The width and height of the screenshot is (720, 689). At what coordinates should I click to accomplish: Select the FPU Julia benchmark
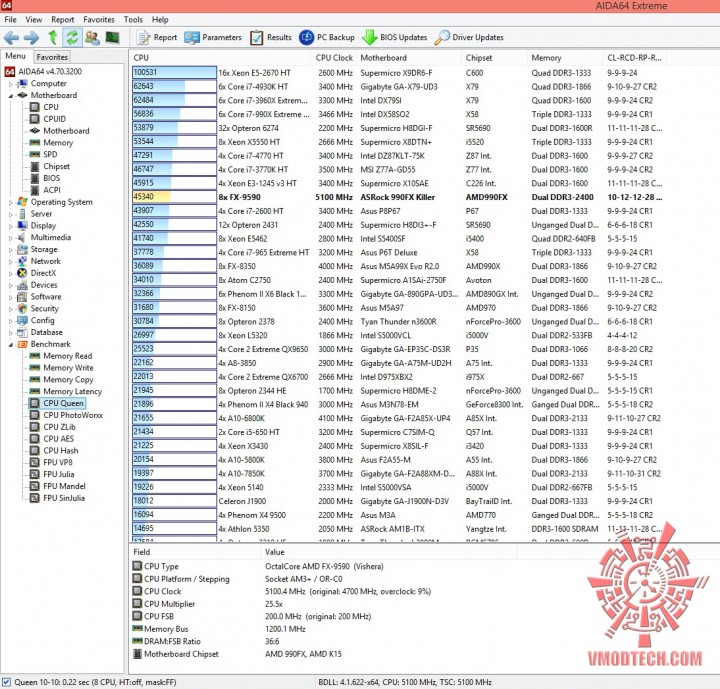(52, 474)
